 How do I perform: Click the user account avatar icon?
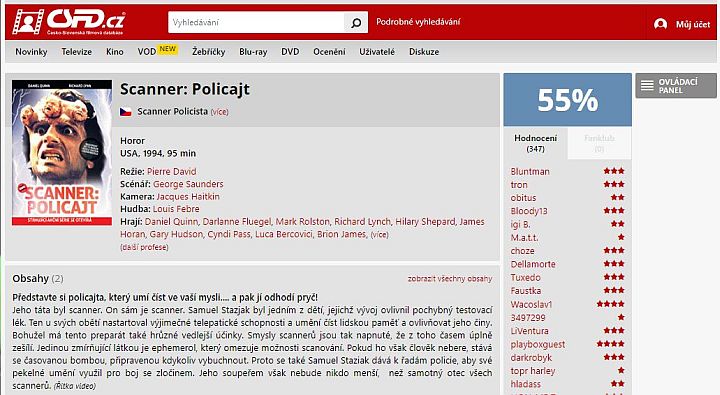(x=660, y=24)
